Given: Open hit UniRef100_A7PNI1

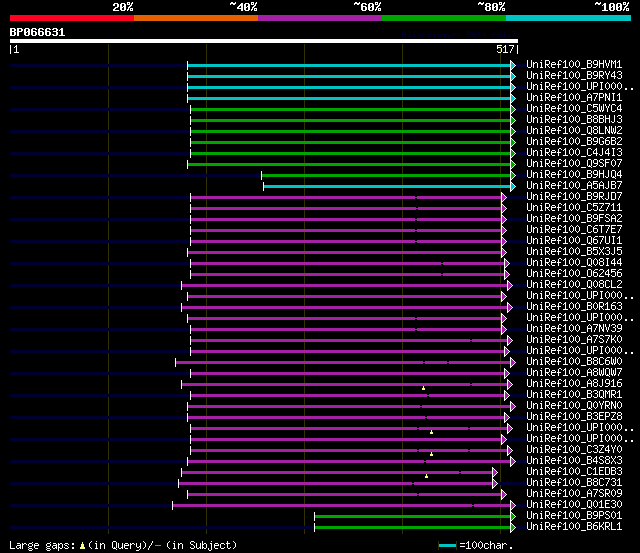Looking at the screenshot, I should pyautogui.click(x=574, y=98).
